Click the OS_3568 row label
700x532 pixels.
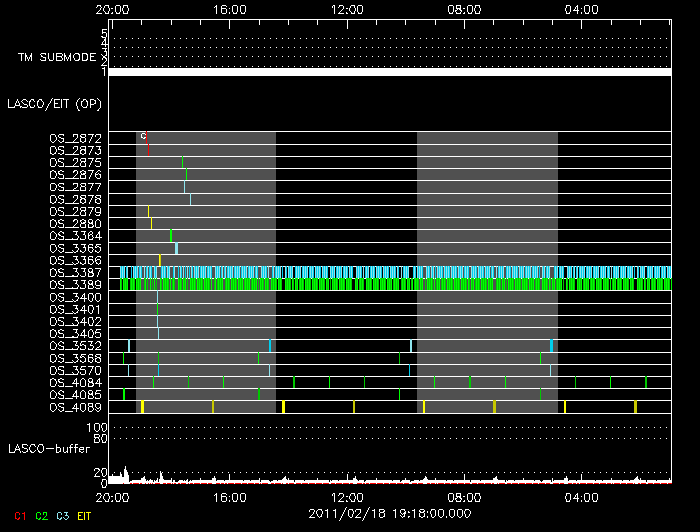pyautogui.click(x=75, y=358)
